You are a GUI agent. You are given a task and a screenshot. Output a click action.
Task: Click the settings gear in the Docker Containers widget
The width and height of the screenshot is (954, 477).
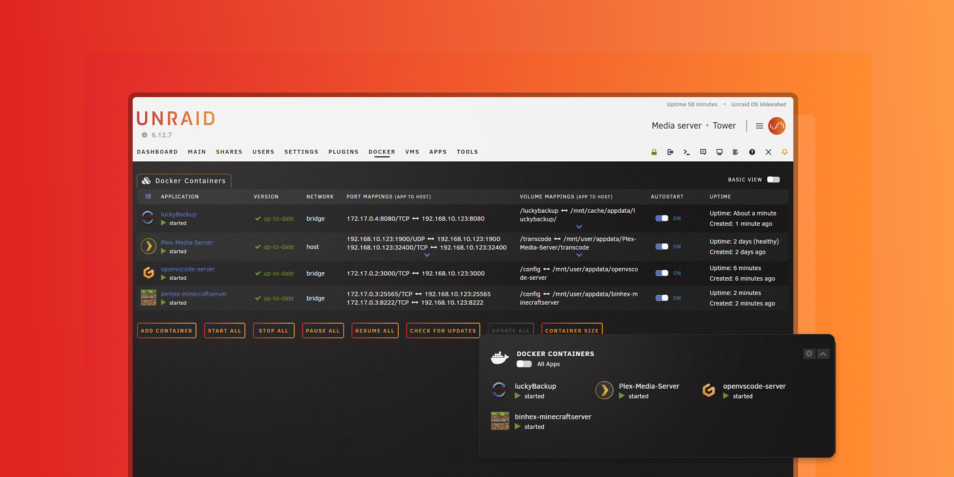pos(809,354)
